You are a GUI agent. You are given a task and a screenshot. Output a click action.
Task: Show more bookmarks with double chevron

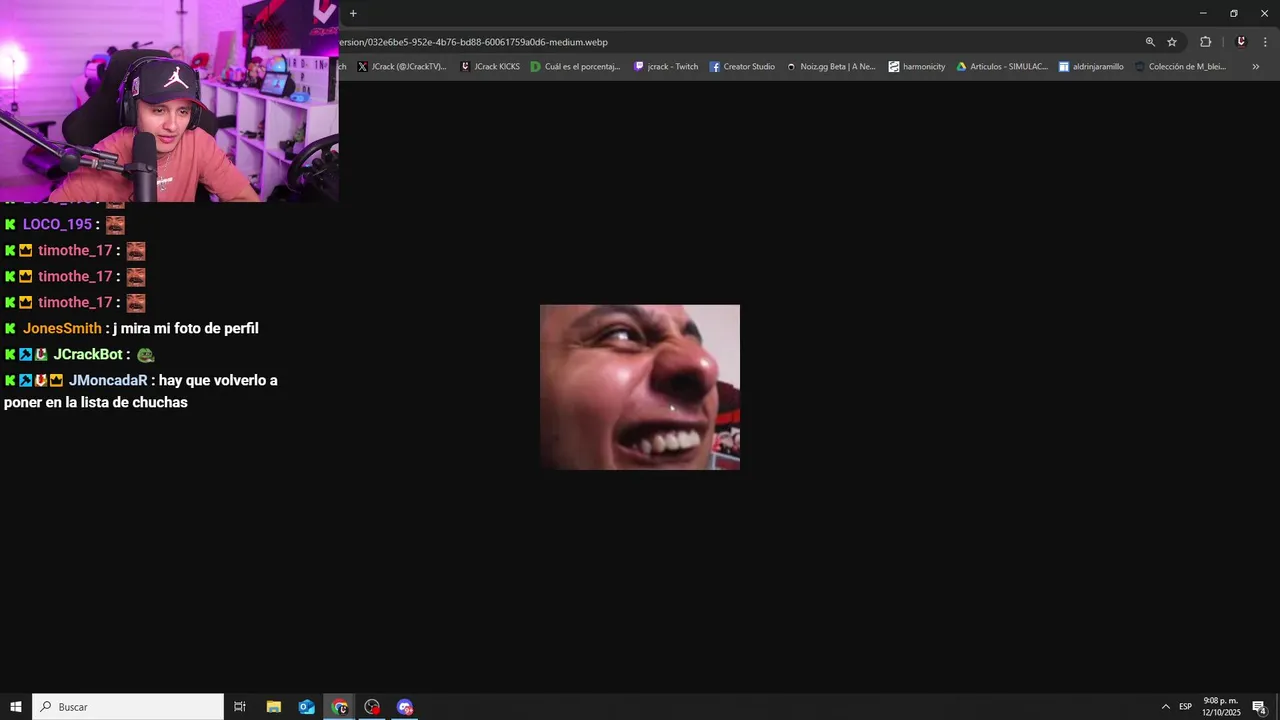tap(1255, 67)
